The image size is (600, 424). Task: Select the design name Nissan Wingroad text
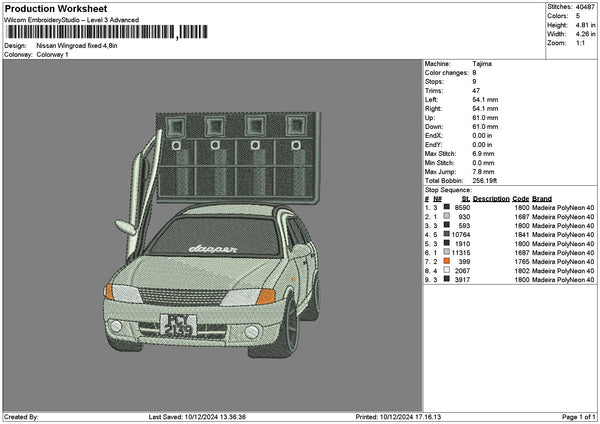(x=77, y=46)
